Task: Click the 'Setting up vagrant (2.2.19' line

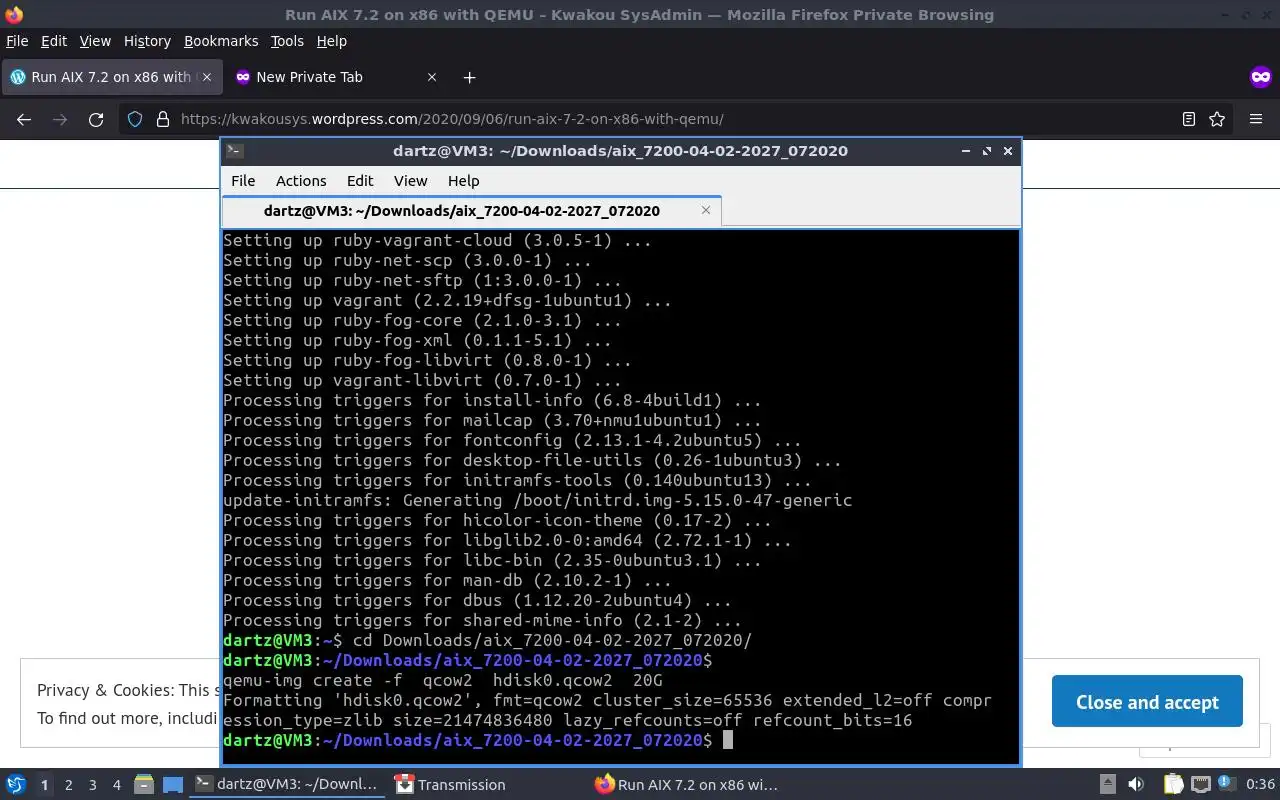Action: coord(447,300)
